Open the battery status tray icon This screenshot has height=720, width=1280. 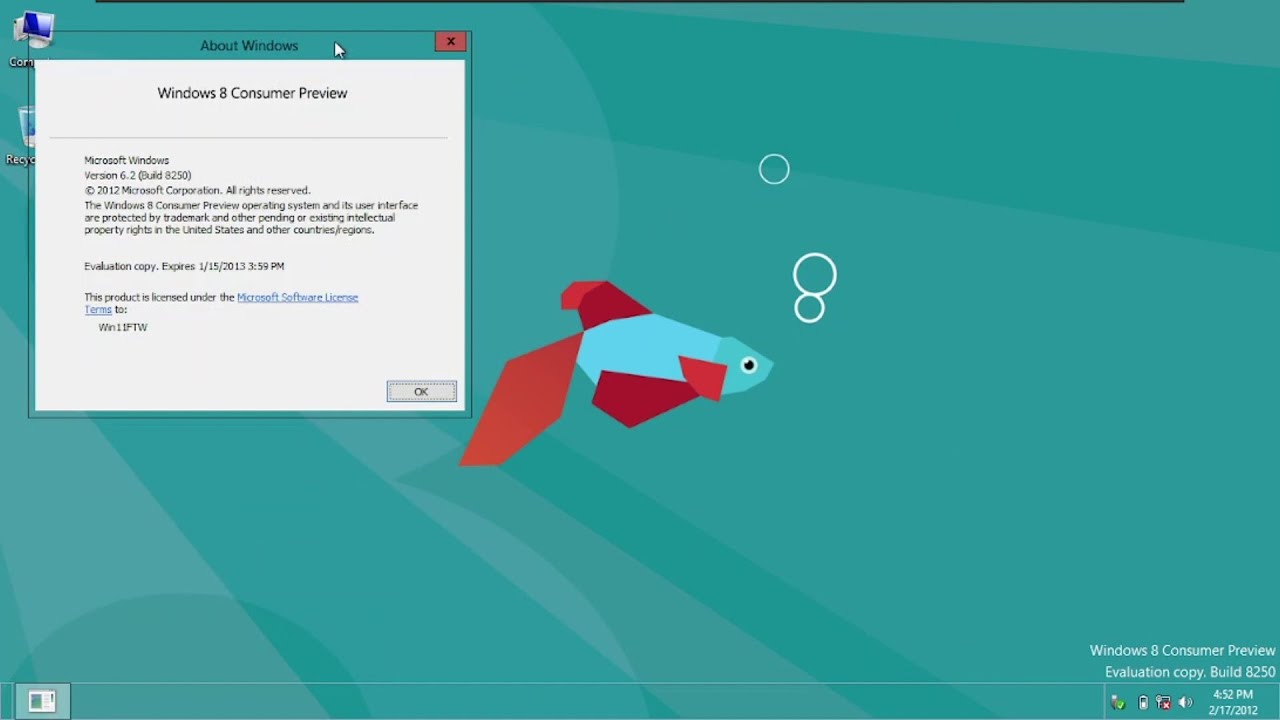1143,703
